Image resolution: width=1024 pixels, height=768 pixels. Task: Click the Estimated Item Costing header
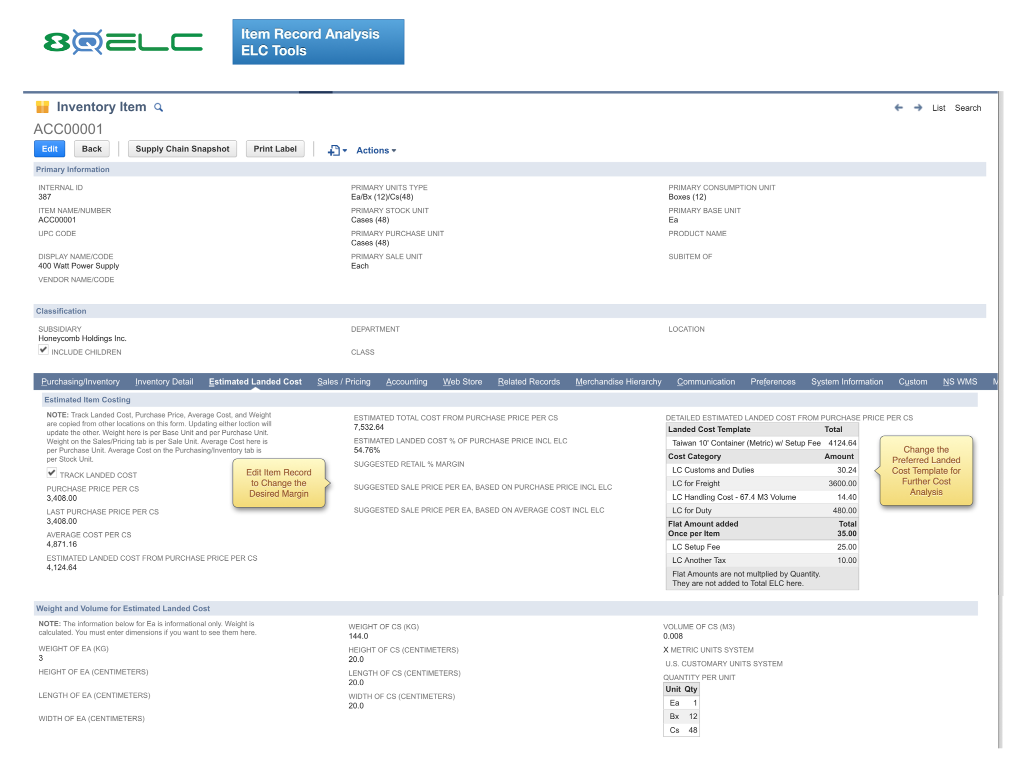point(509,400)
